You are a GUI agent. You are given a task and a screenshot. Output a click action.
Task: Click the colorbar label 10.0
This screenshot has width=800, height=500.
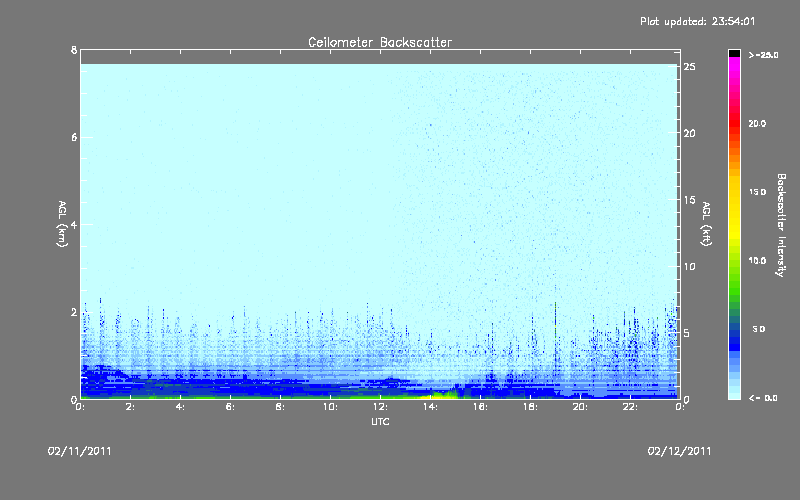click(757, 261)
